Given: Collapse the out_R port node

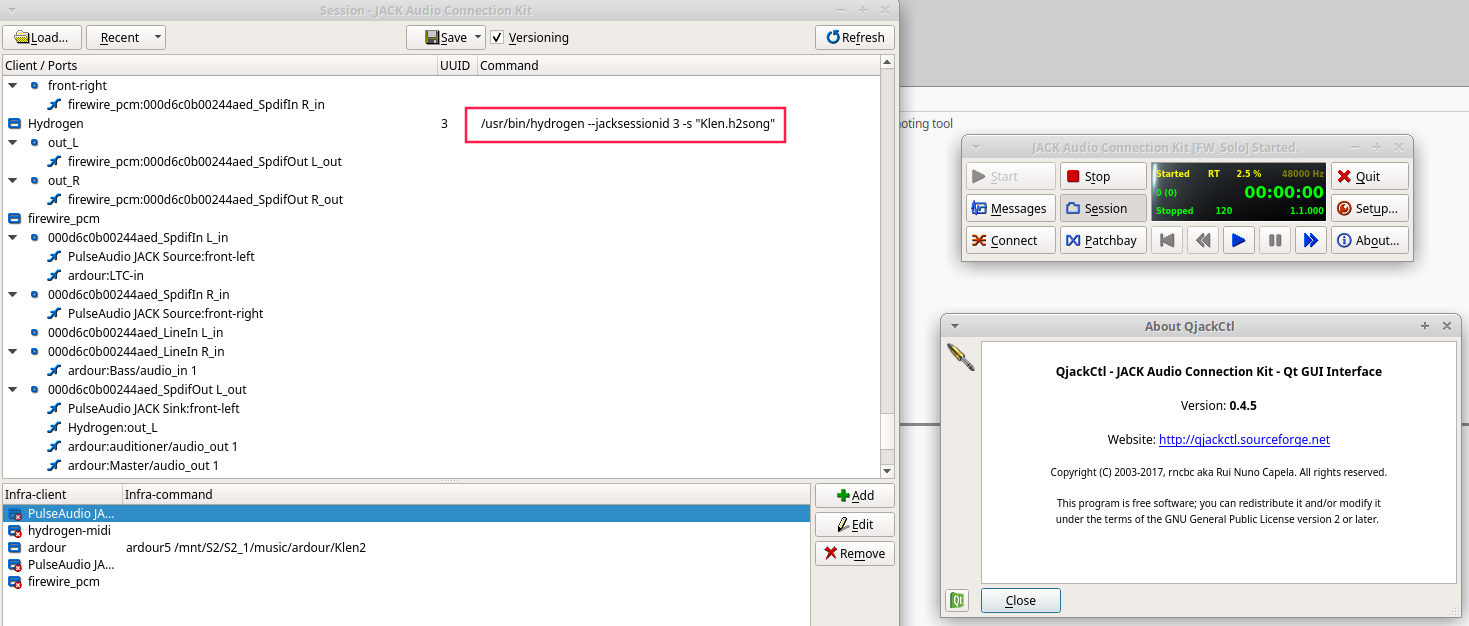Looking at the screenshot, I should click(14, 181).
